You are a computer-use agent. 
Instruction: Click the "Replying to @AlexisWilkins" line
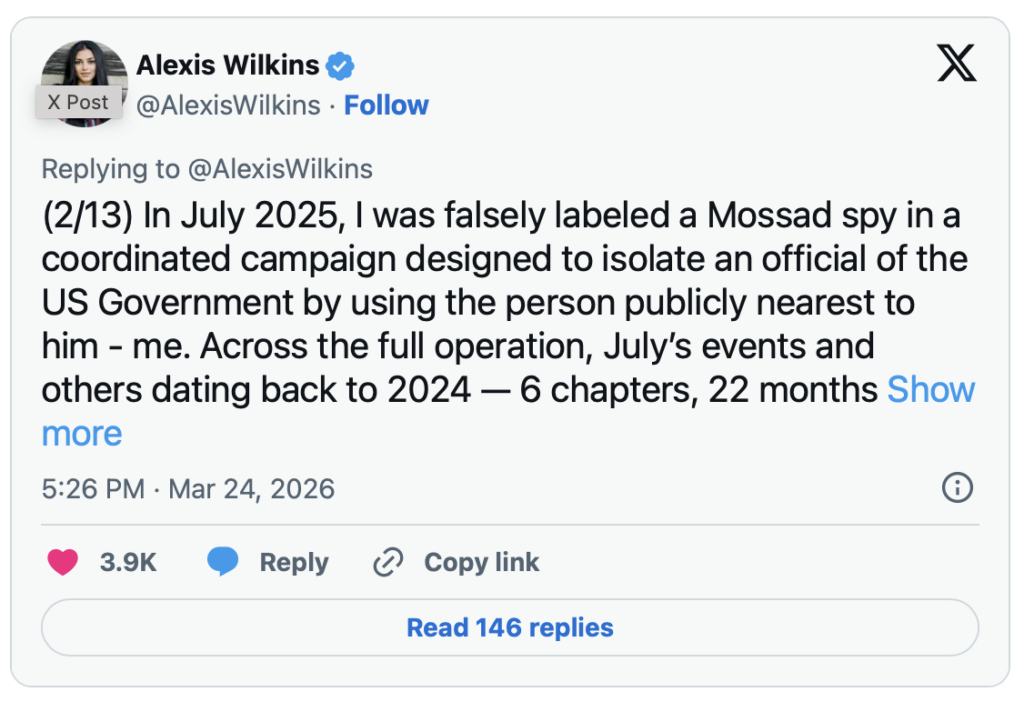click(x=207, y=169)
